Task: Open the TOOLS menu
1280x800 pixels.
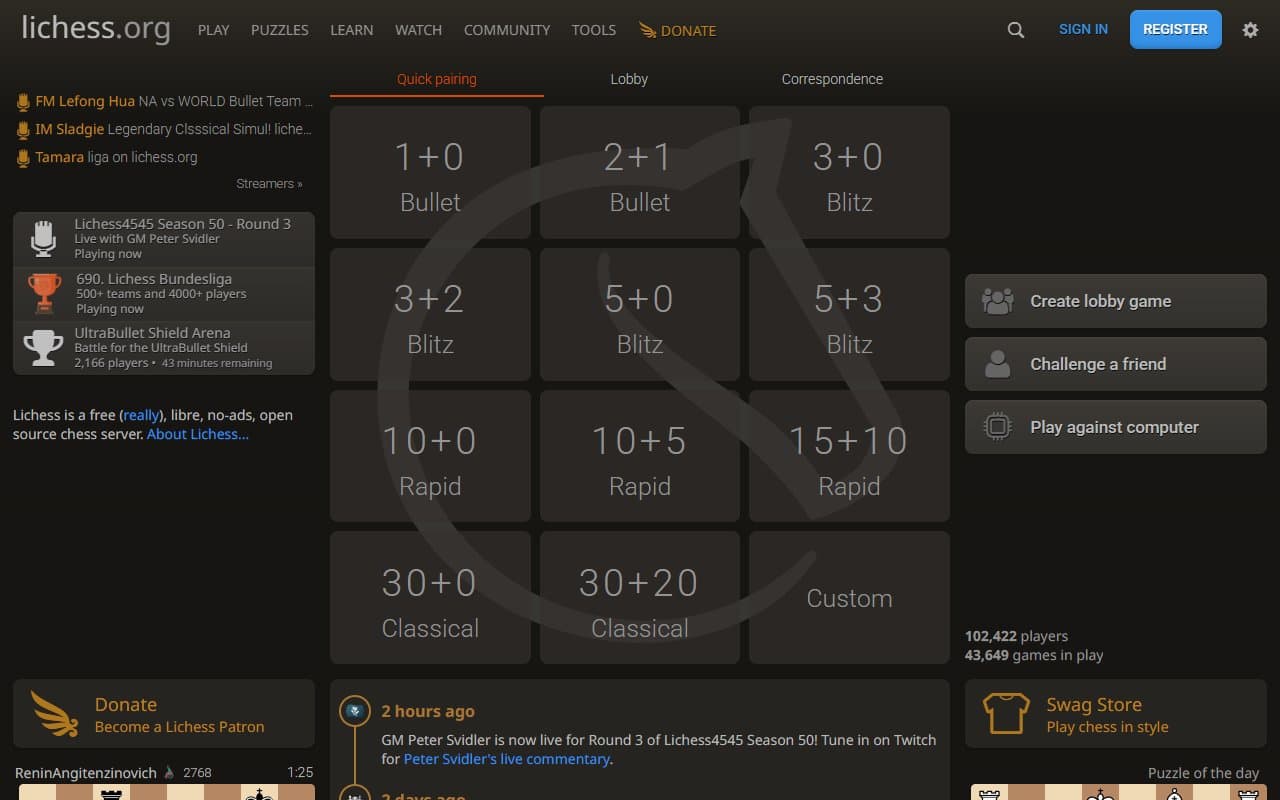Action: [594, 30]
